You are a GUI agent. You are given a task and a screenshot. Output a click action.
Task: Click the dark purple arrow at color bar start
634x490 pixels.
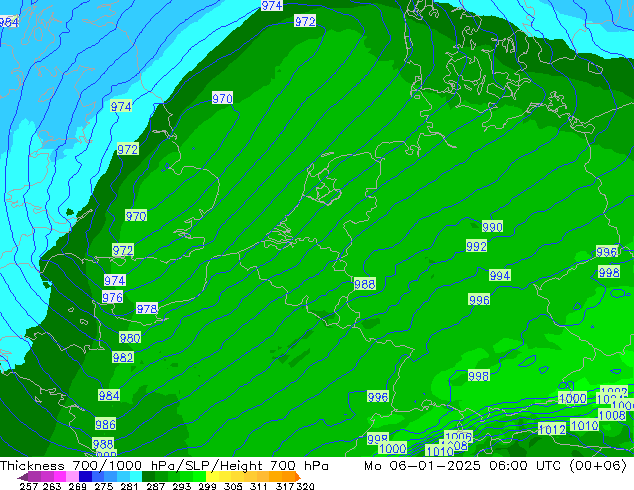pos(23,477)
